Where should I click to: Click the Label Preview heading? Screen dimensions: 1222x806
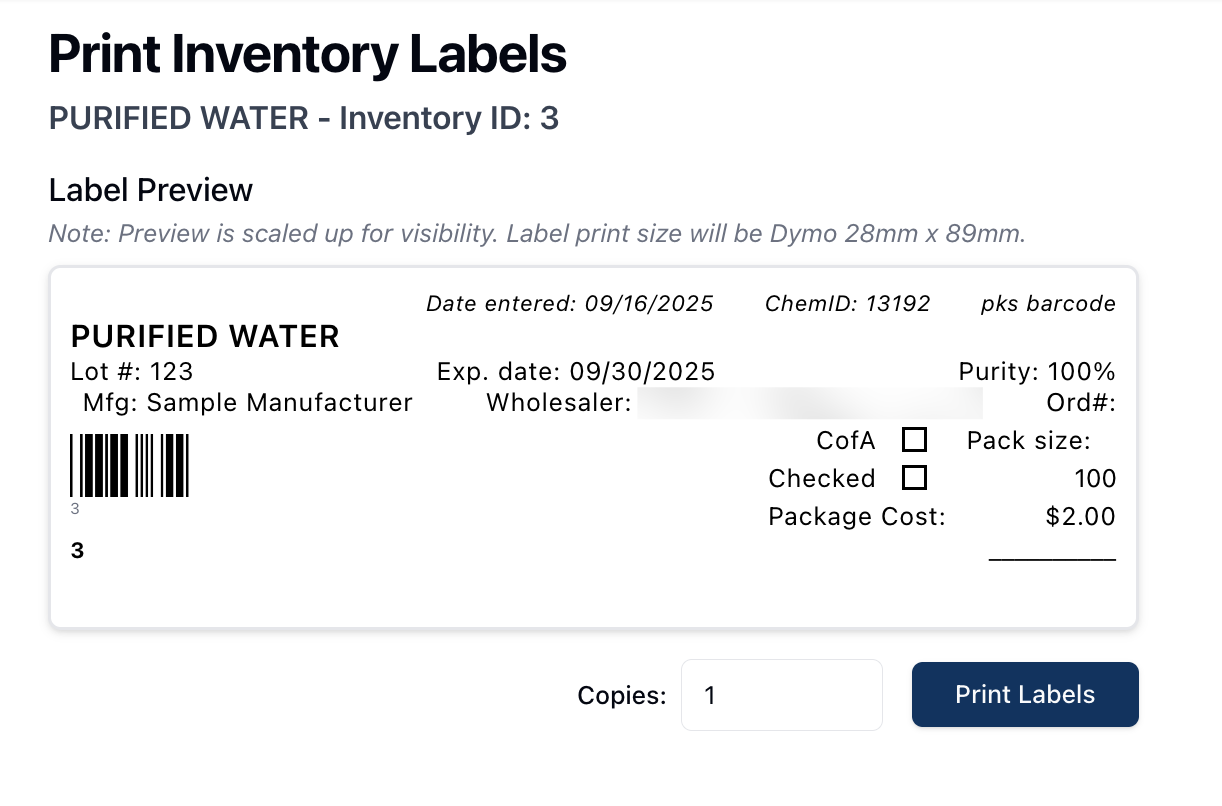tap(150, 190)
